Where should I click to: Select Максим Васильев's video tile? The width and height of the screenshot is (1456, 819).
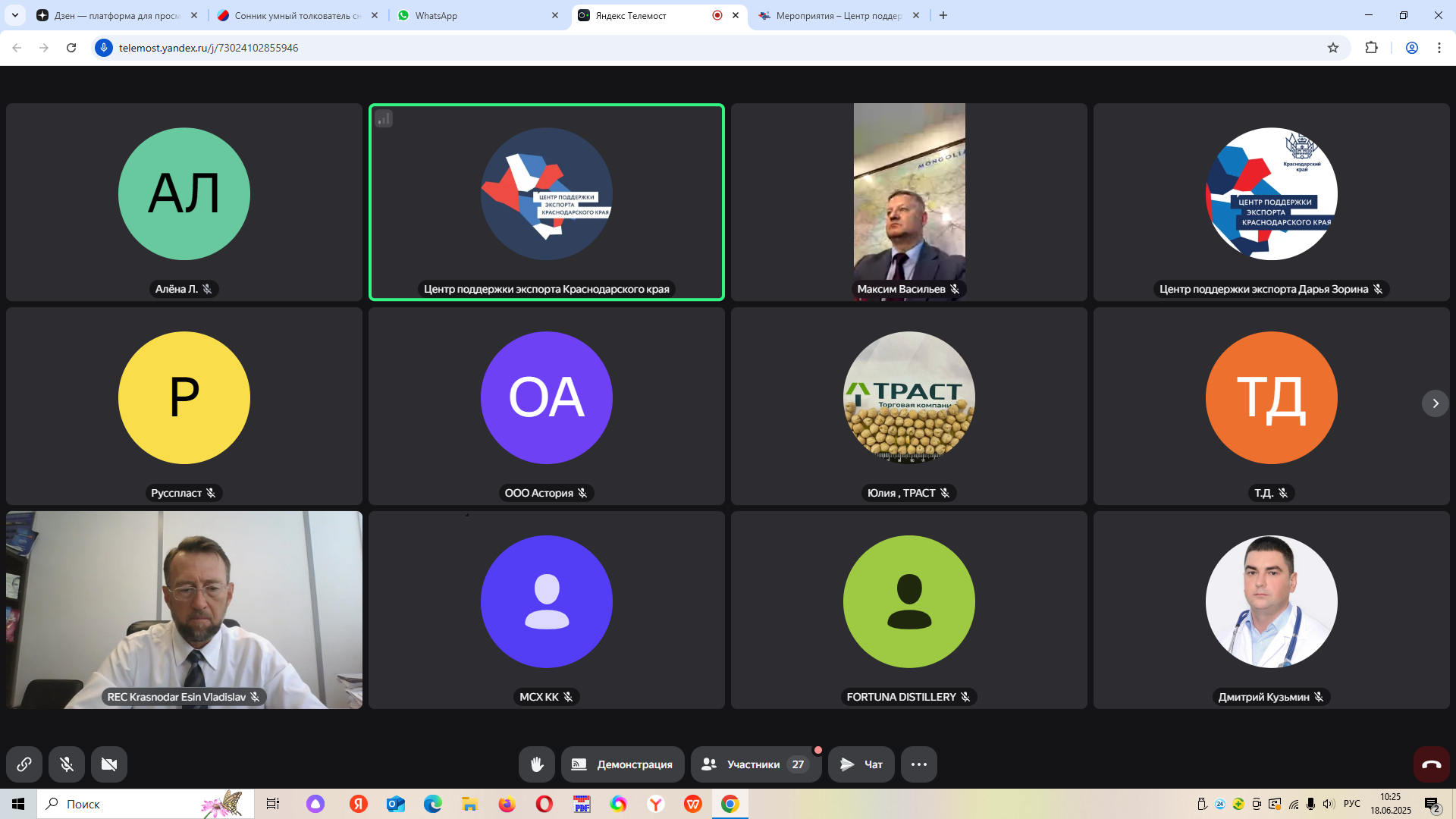click(x=908, y=202)
